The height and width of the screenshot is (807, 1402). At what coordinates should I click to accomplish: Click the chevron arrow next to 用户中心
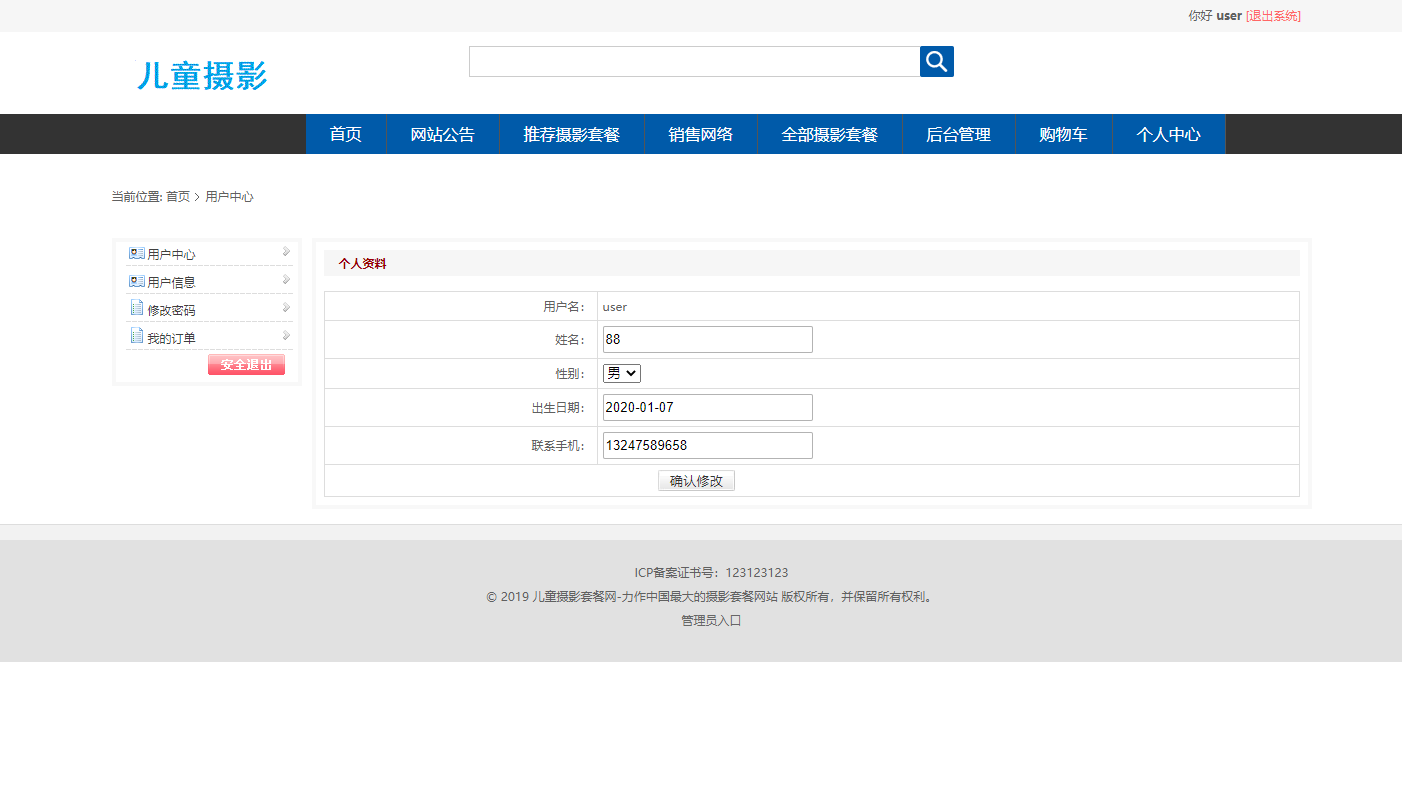(286, 252)
